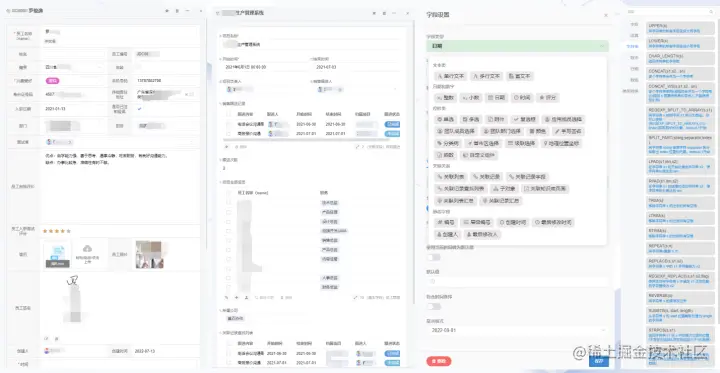The width and height of the screenshot is (720, 373).
Task: Open the employee photo thumbnail
Action: click(x=149, y=254)
